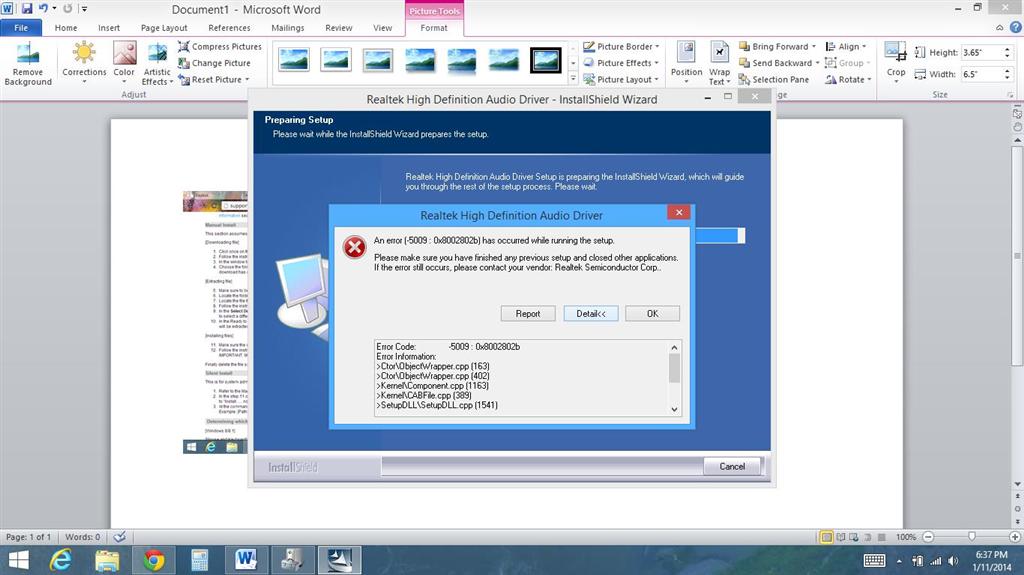Image resolution: width=1024 pixels, height=575 pixels.
Task: Open the Picture Layout dropdown
Action: (621, 79)
